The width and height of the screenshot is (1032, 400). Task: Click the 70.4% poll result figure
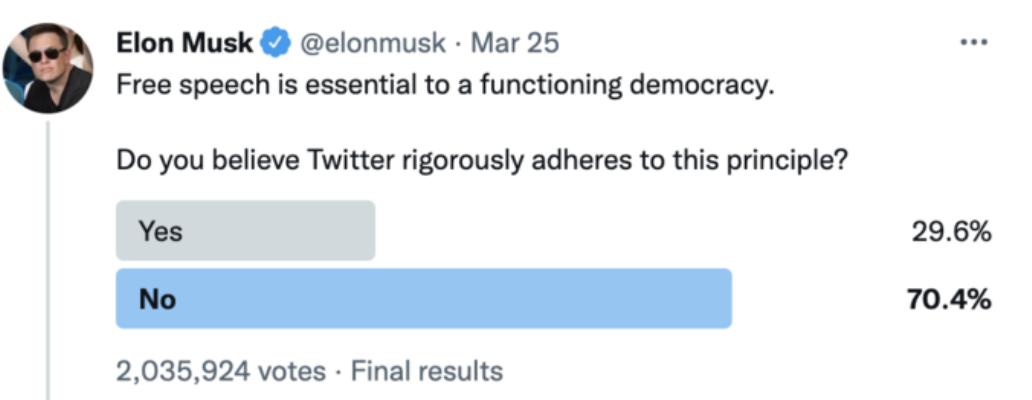point(948,298)
